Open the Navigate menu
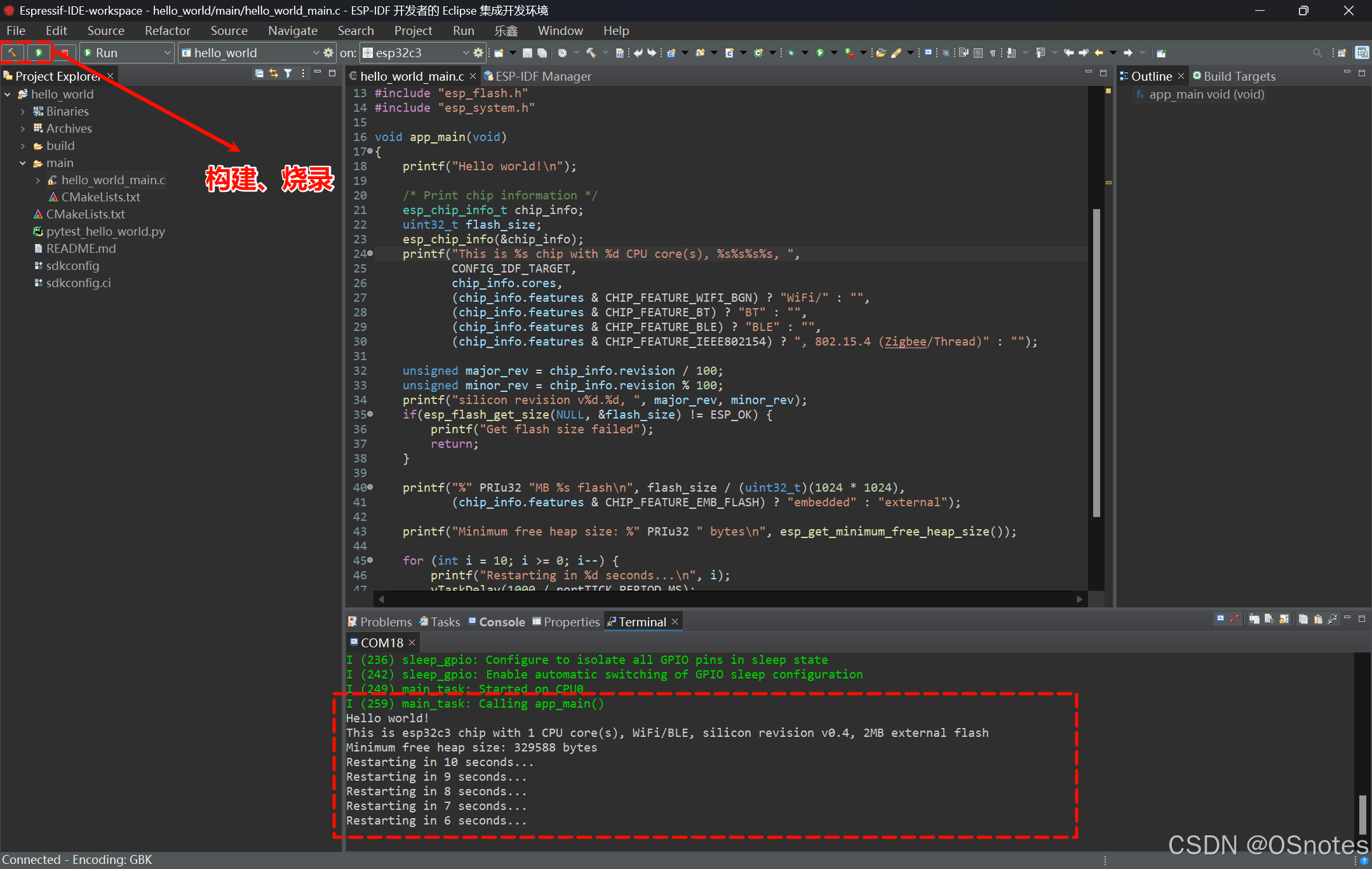This screenshot has height=869, width=1372. click(292, 30)
